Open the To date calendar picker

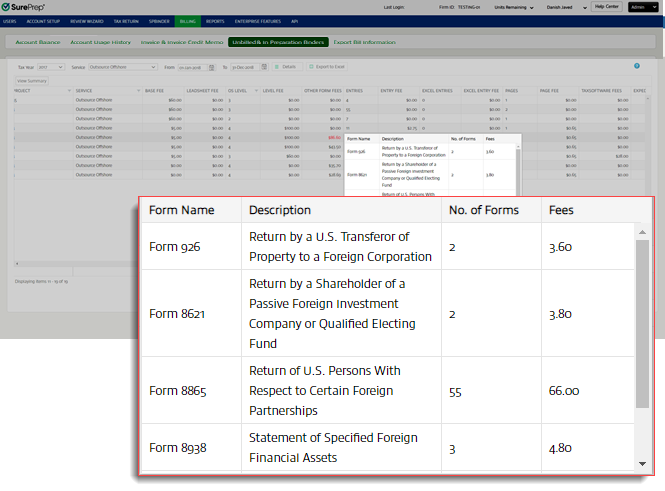[x=263, y=66]
